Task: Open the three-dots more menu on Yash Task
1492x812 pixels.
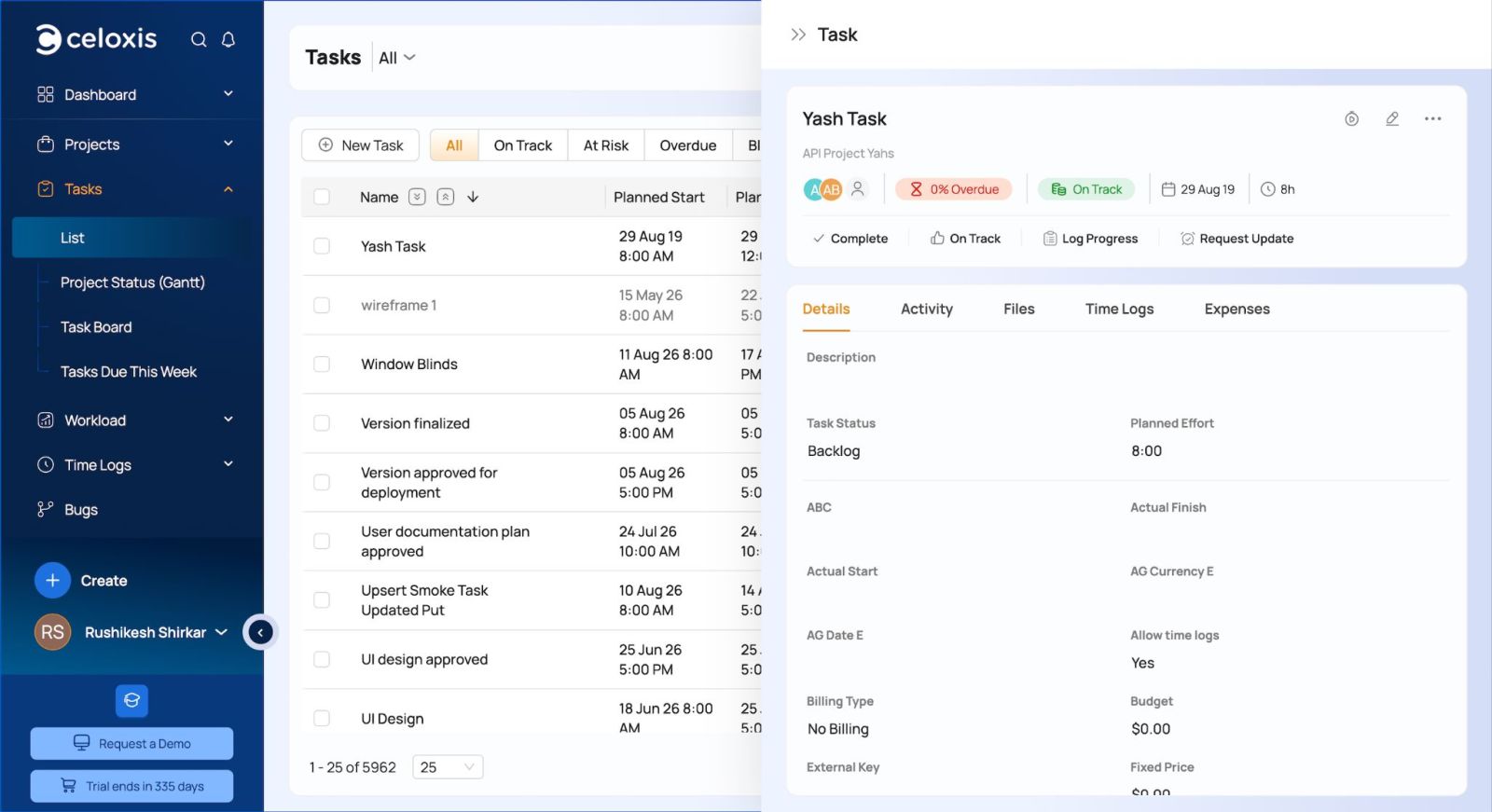Action: 1433,118
